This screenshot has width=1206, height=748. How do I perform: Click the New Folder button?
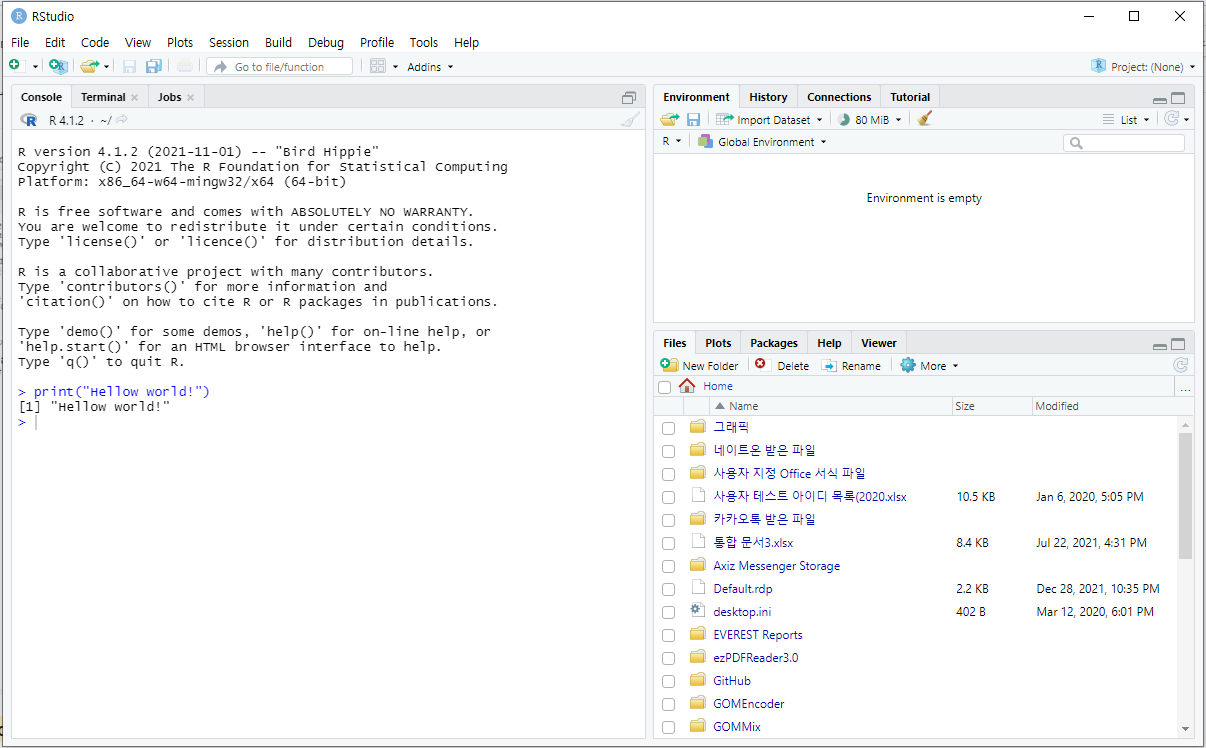tap(700, 366)
